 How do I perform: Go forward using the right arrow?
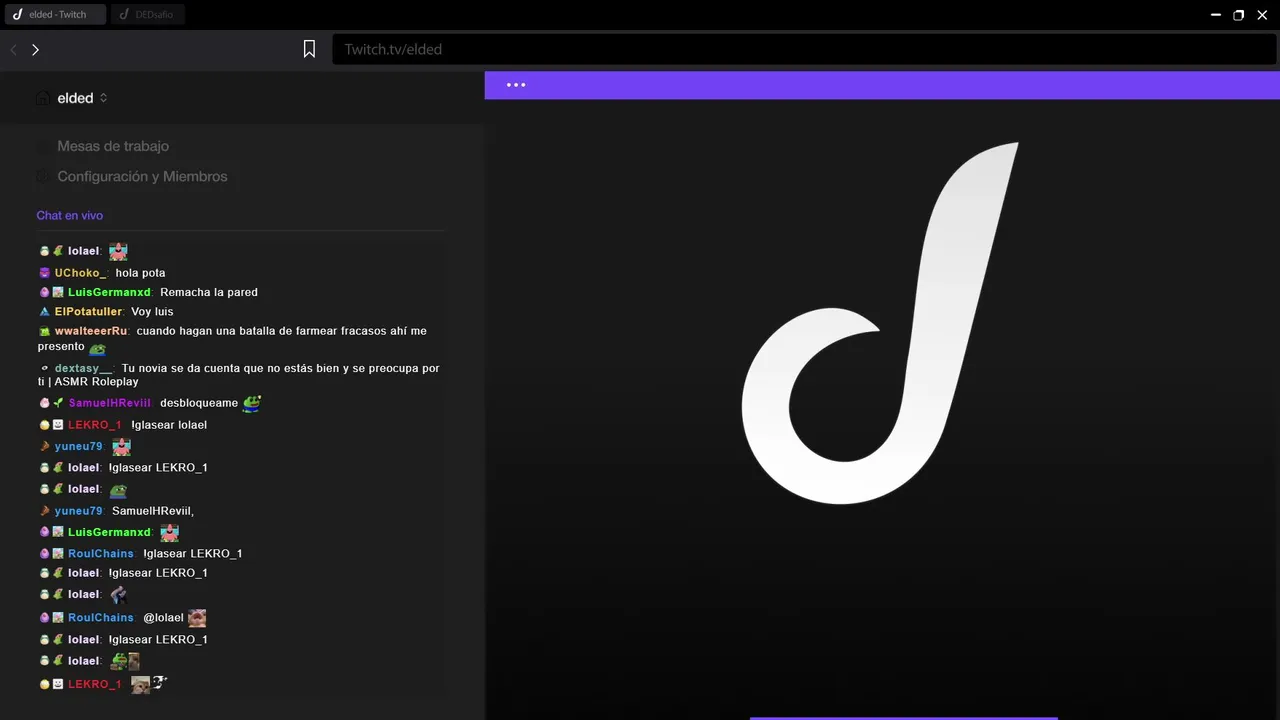[x=36, y=49]
